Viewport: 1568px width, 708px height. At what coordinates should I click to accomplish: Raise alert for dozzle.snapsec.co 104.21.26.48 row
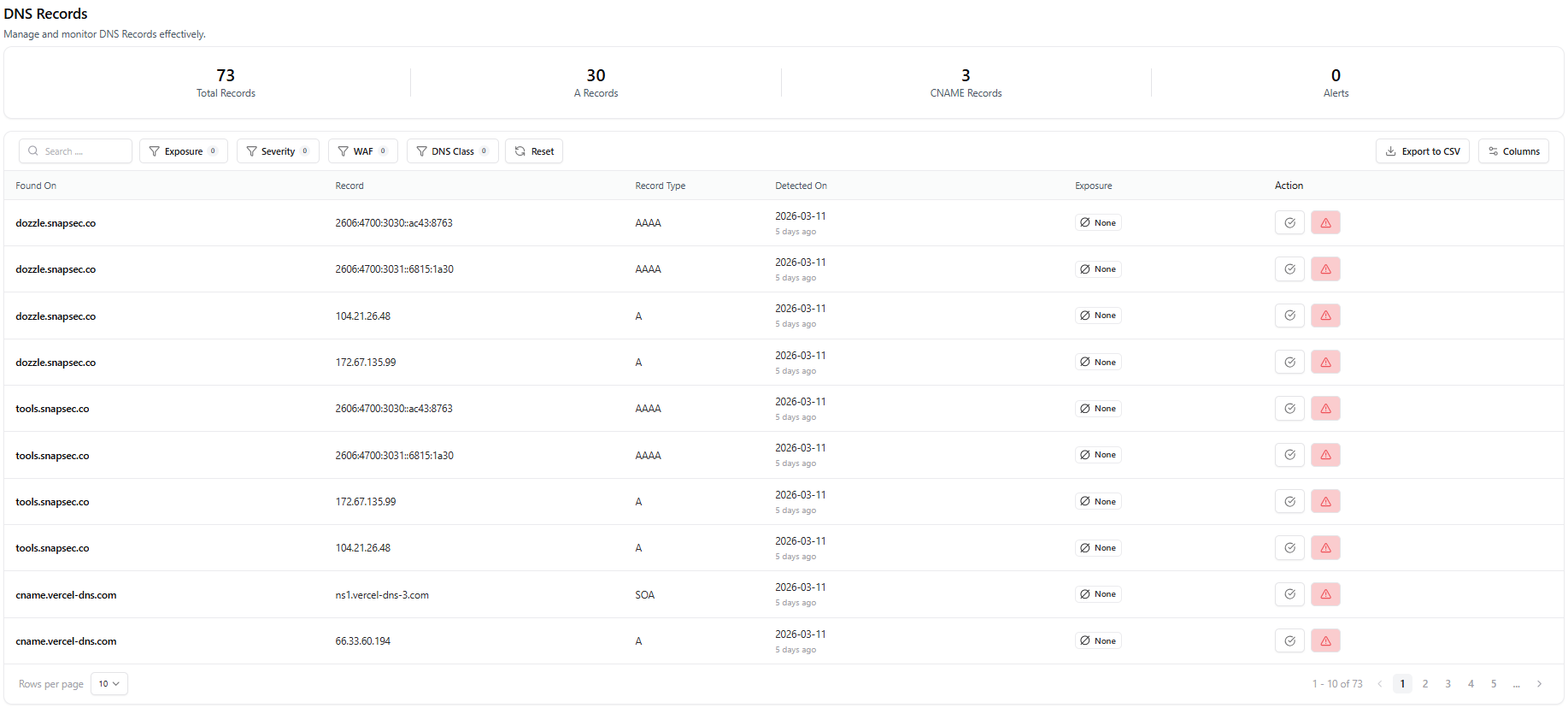click(x=1325, y=316)
